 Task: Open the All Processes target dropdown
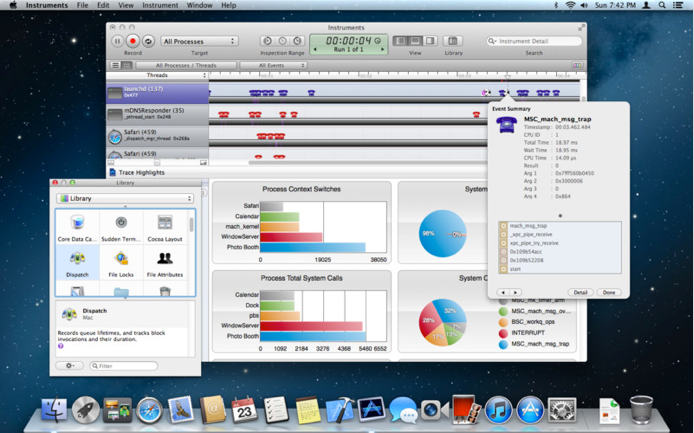pos(199,41)
